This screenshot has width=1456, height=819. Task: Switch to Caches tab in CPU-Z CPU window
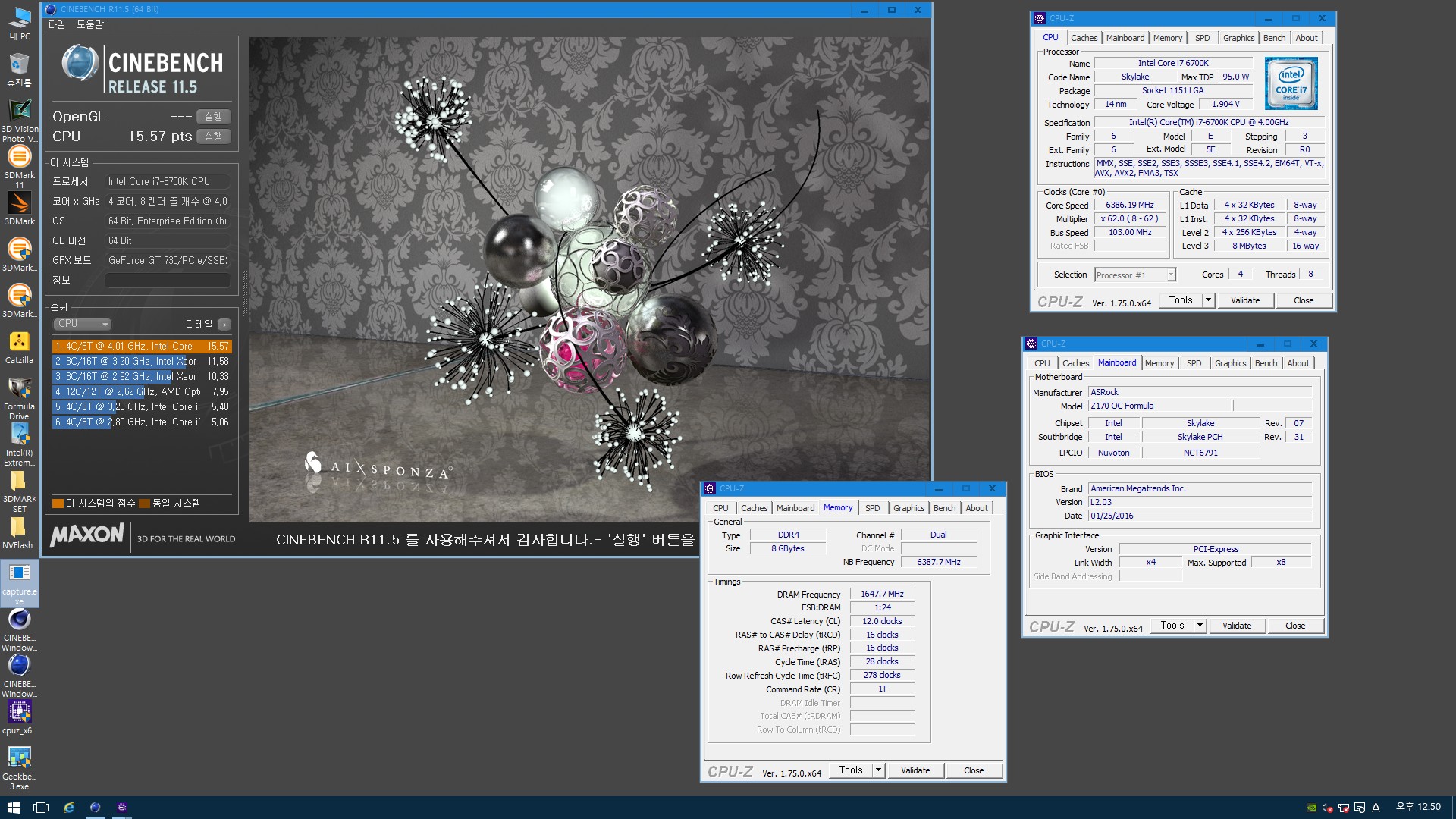coord(1084,38)
